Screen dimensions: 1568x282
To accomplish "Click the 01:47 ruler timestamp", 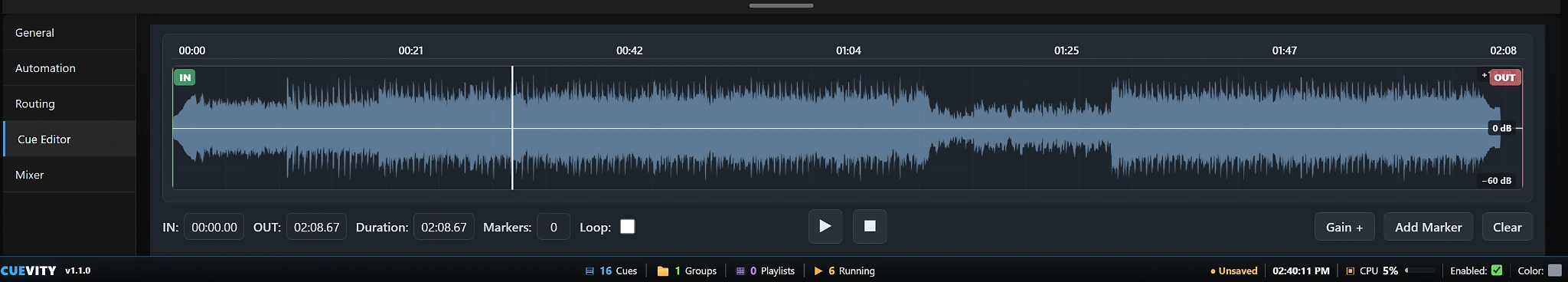I will [x=1284, y=51].
